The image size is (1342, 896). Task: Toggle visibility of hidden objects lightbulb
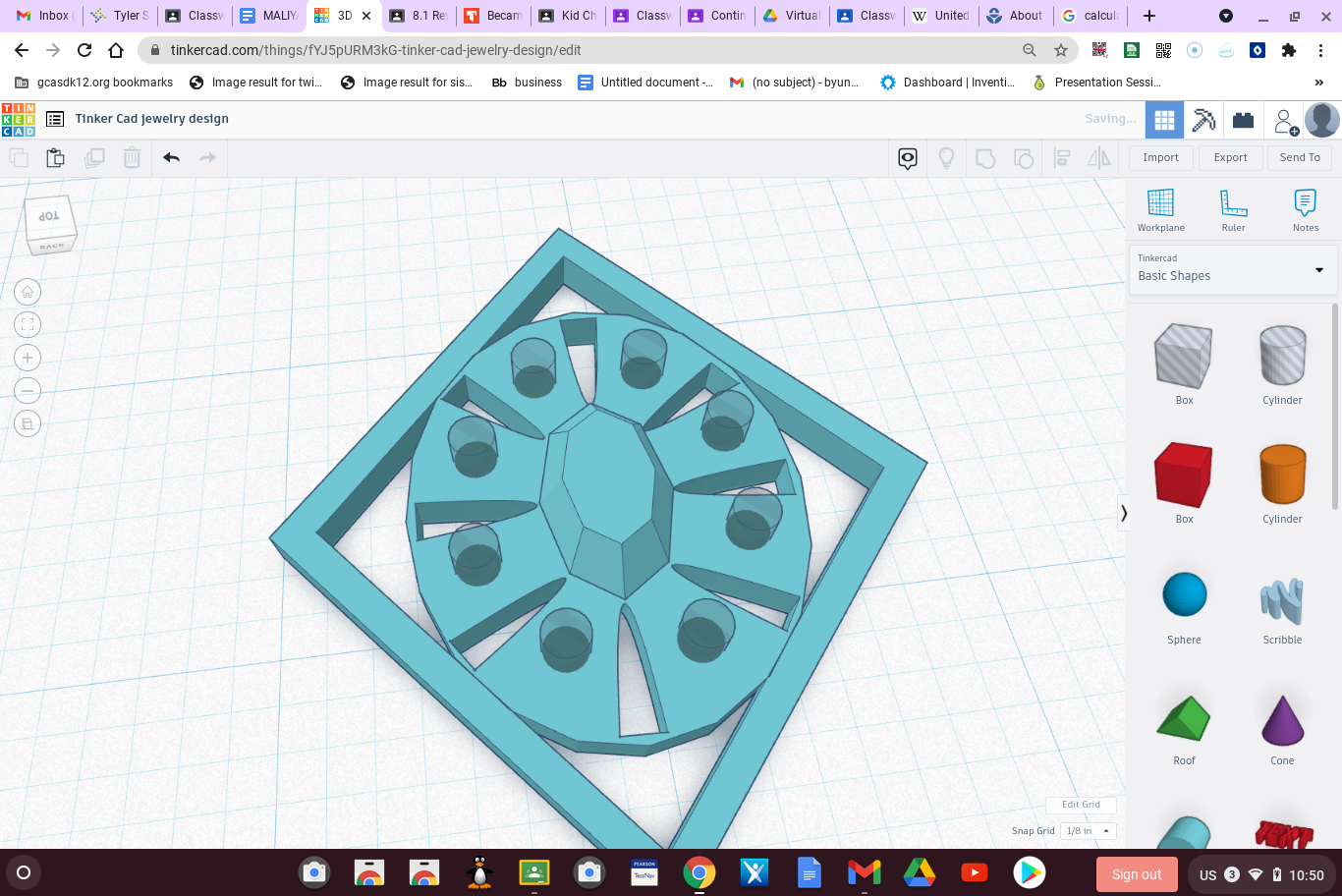coord(946,157)
